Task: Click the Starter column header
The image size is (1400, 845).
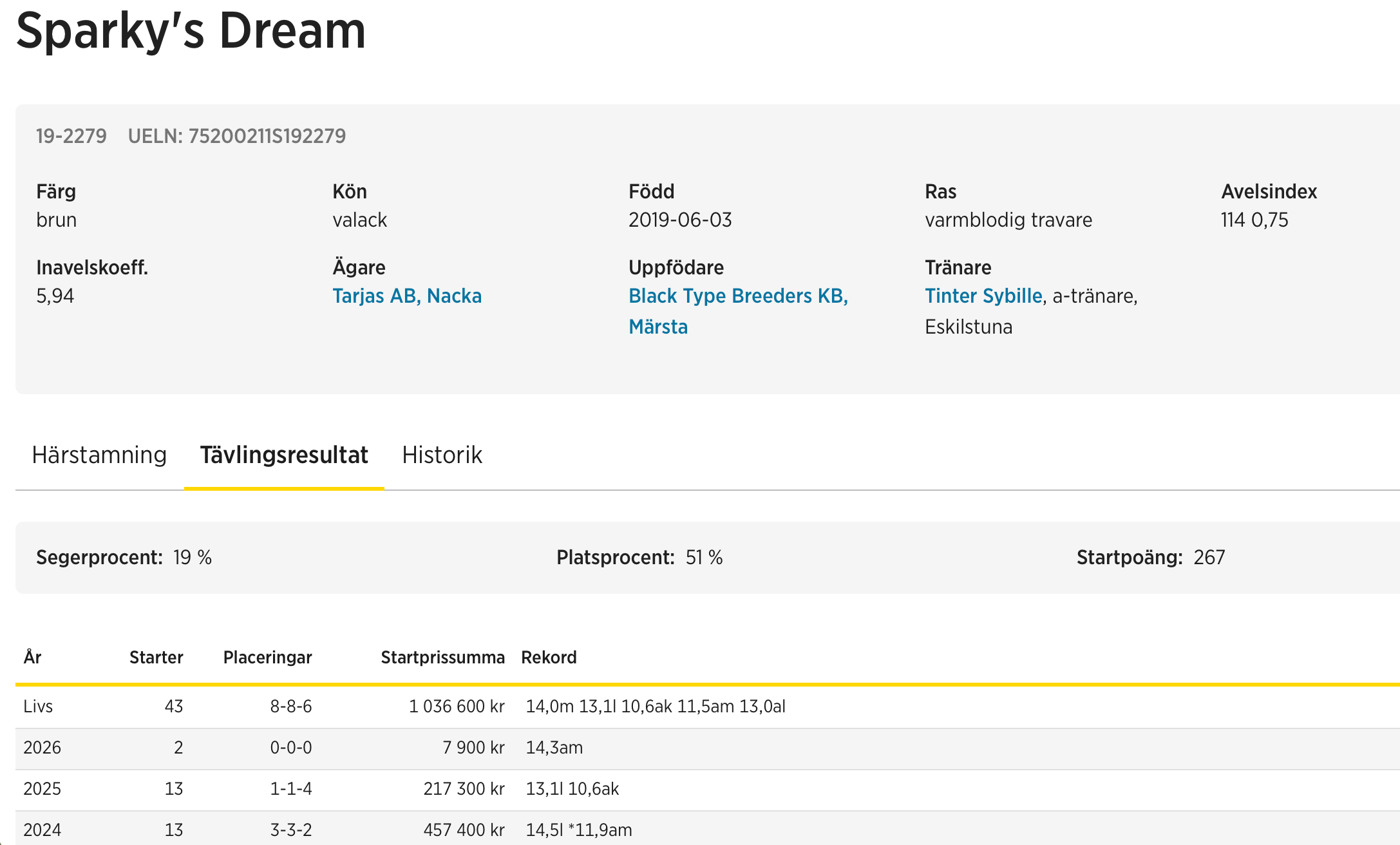Action: coord(156,658)
